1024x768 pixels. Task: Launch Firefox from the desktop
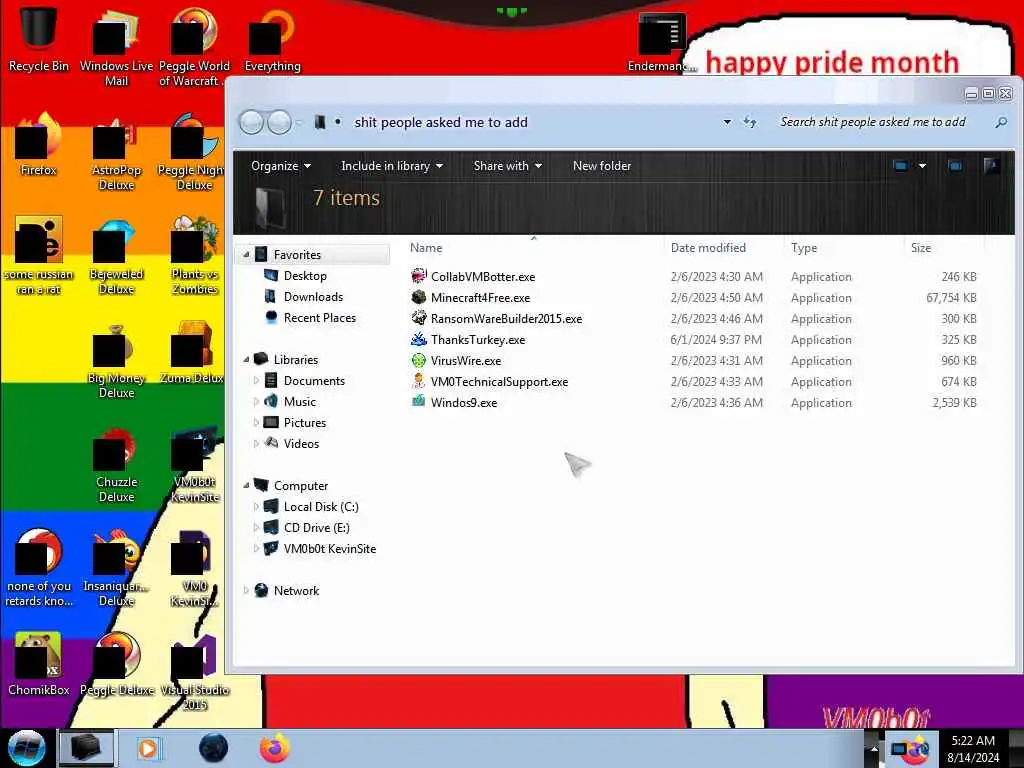point(38,144)
